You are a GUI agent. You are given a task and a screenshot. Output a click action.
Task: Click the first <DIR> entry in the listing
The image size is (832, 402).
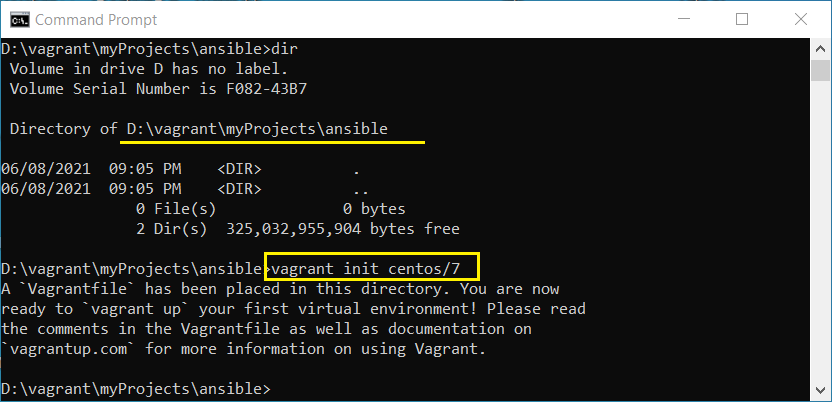click(x=239, y=169)
